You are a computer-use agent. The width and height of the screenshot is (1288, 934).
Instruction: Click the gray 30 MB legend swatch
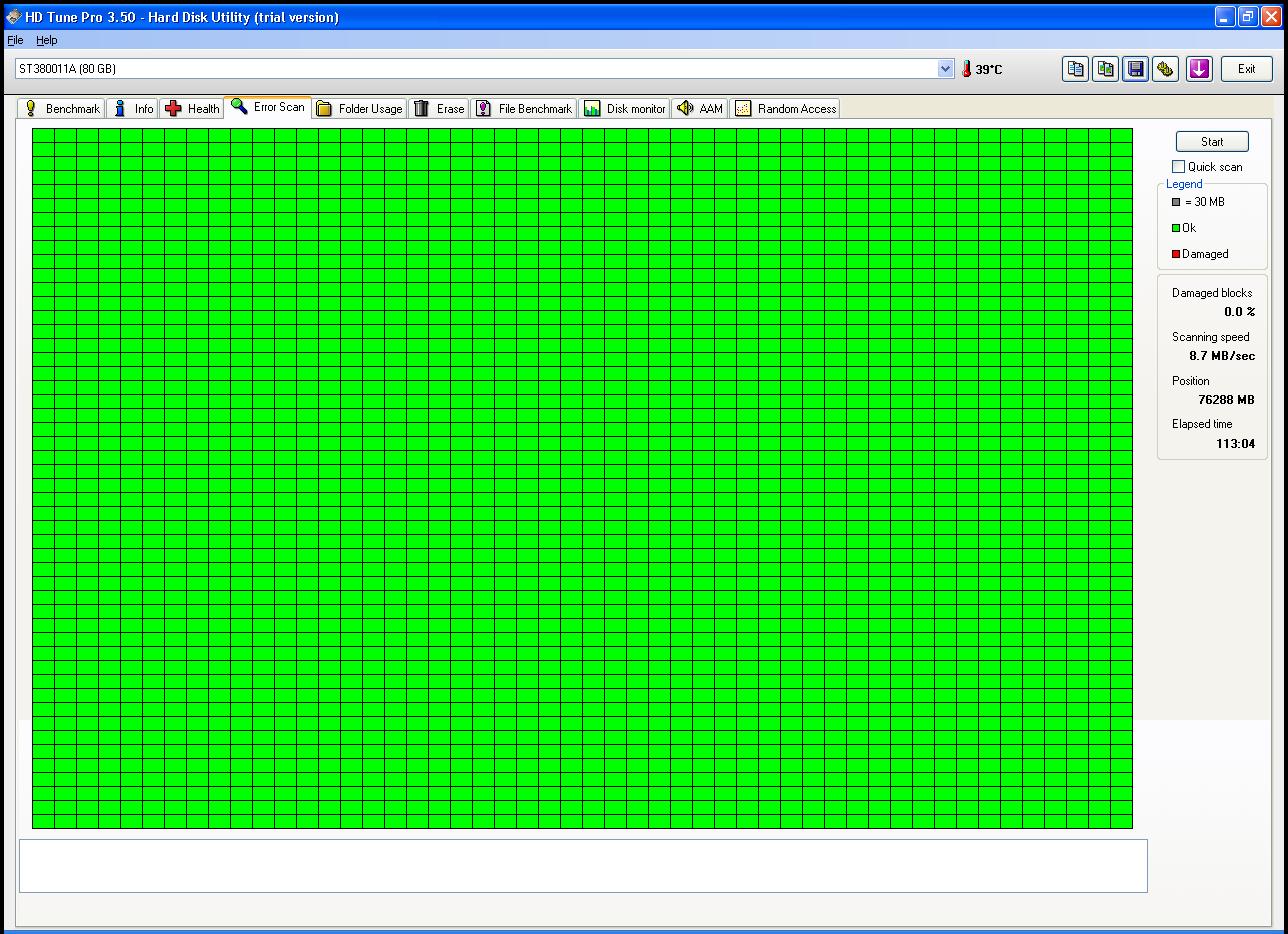click(x=1176, y=202)
